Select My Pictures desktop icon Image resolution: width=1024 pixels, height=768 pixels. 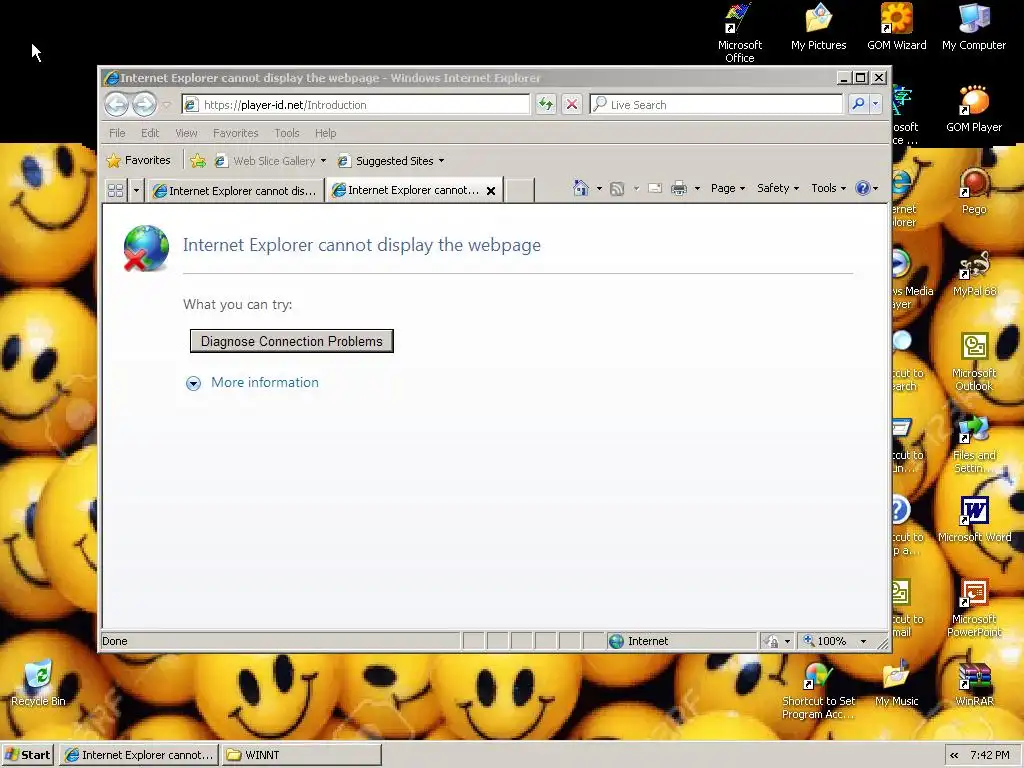tap(818, 27)
